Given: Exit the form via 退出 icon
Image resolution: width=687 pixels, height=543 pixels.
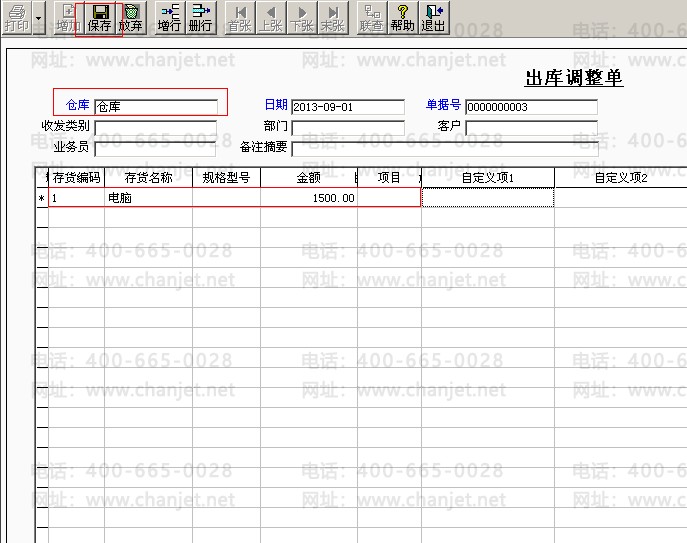Looking at the screenshot, I should [433, 18].
